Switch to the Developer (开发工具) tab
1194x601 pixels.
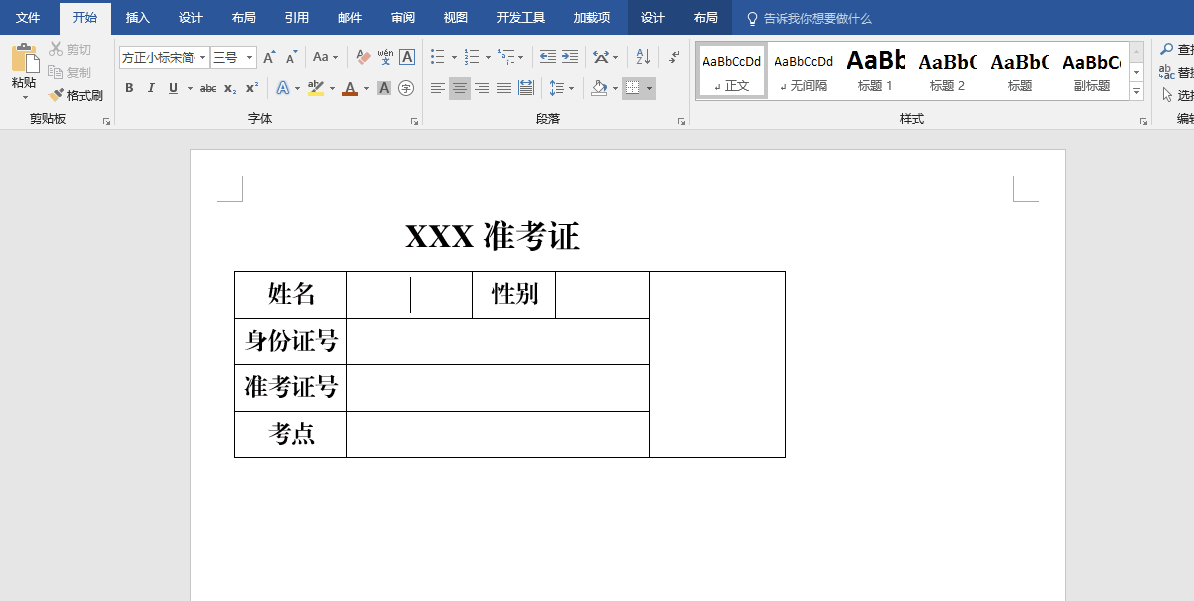pyautogui.click(x=521, y=18)
